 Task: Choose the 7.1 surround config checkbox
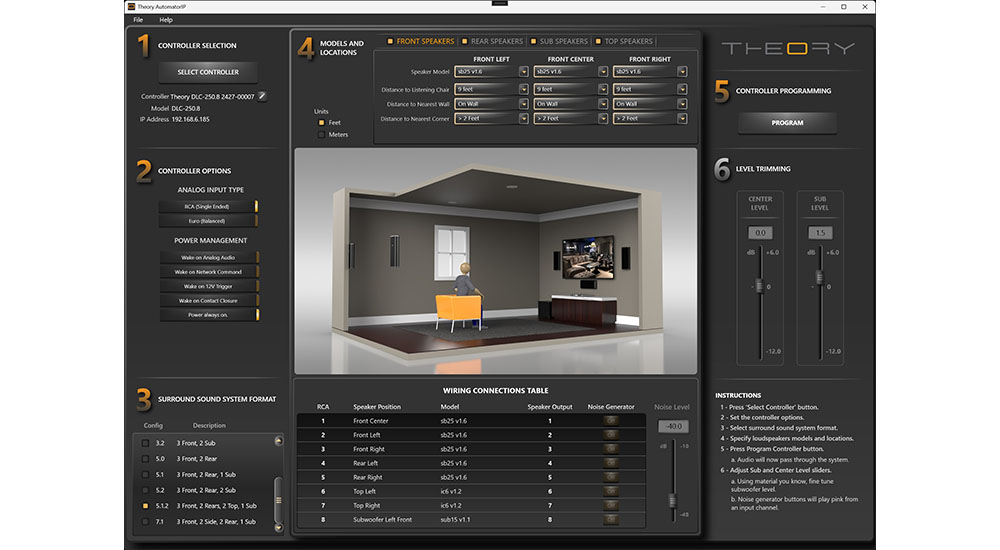145,521
